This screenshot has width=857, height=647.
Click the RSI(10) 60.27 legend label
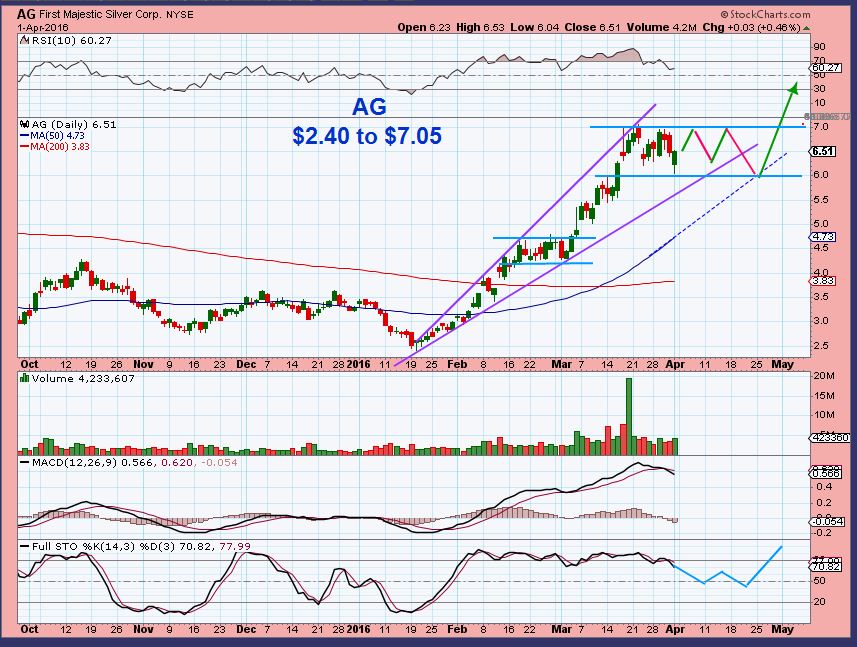(x=72, y=40)
